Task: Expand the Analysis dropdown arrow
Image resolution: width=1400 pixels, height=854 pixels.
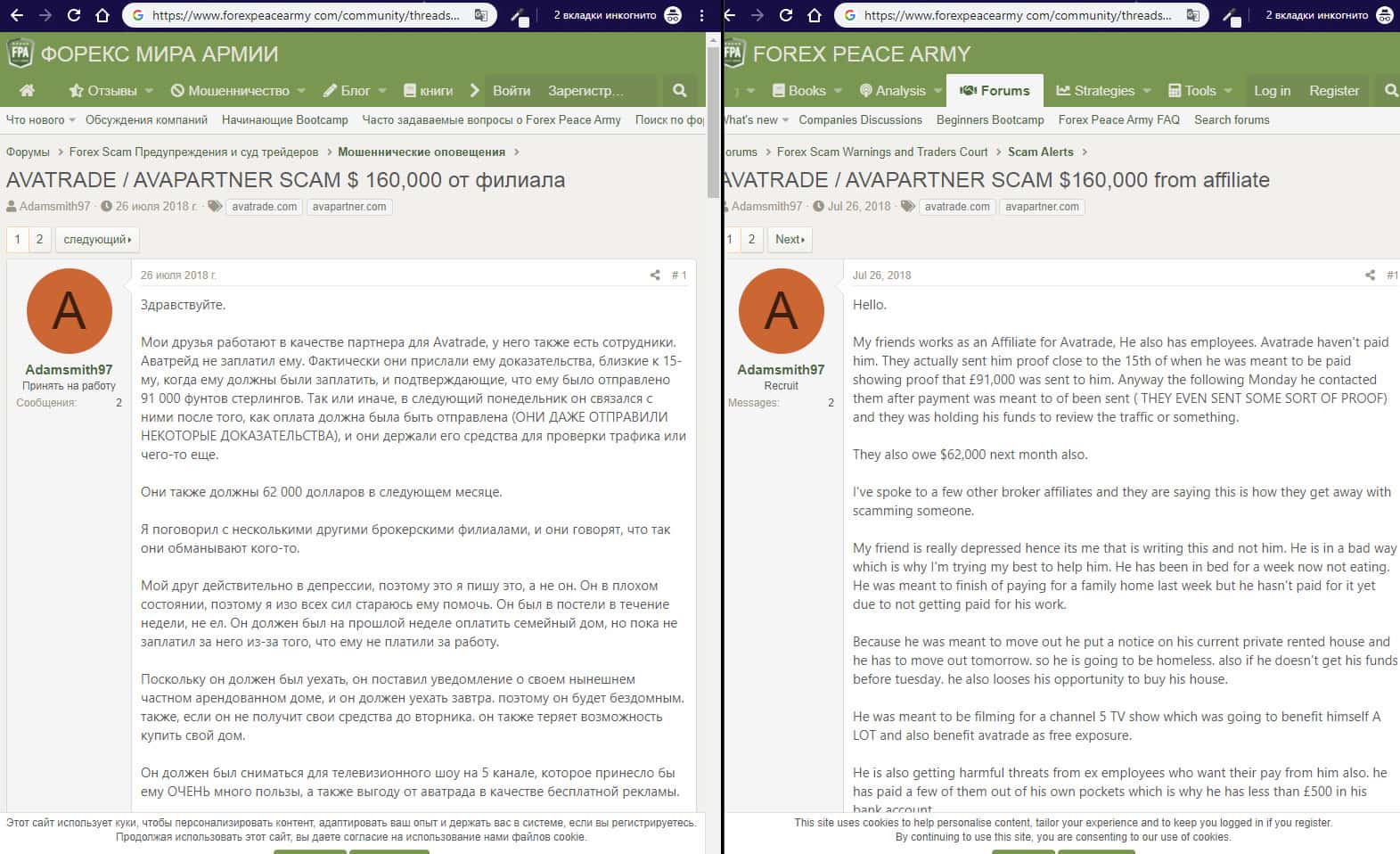Action: (x=938, y=91)
